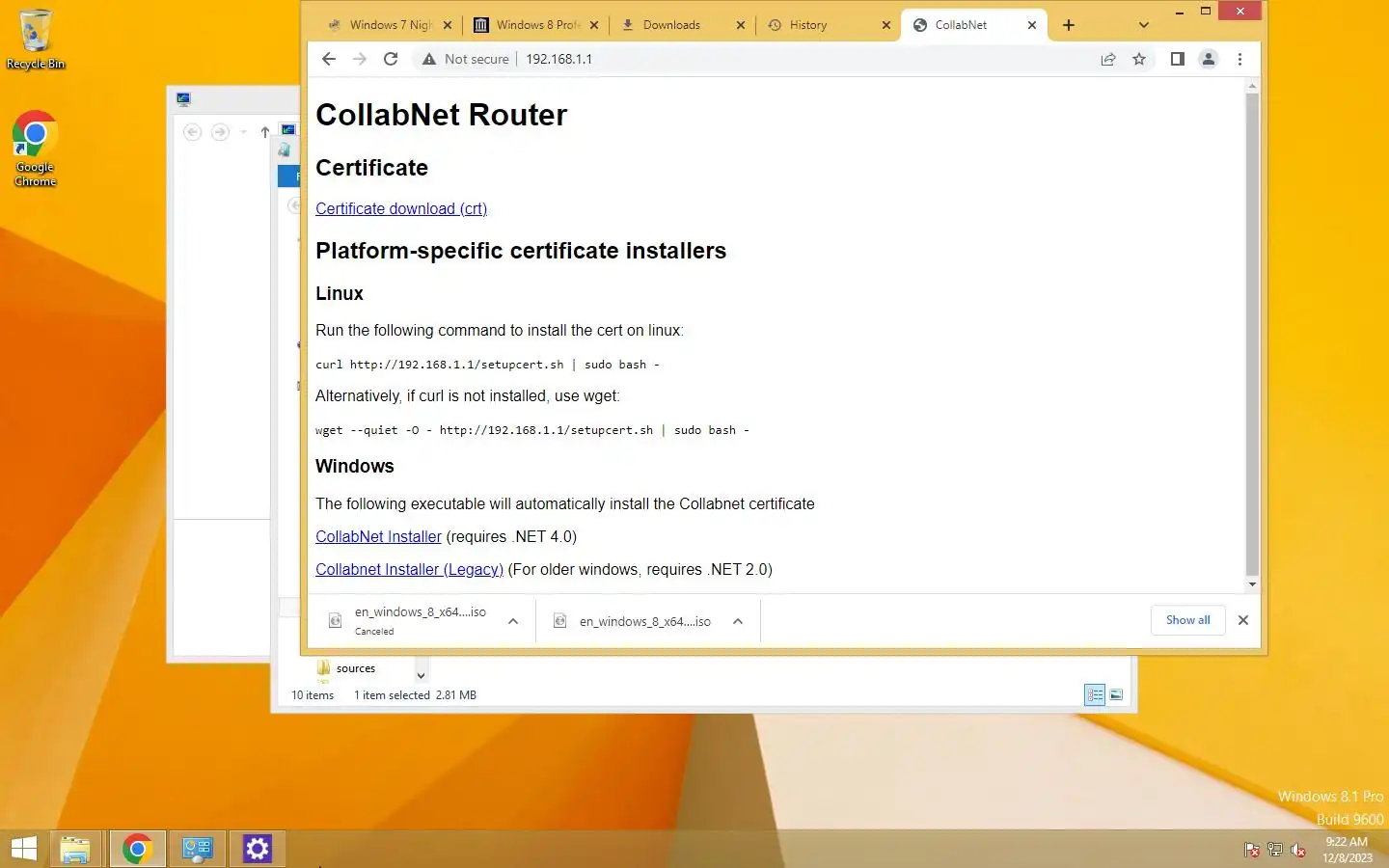This screenshot has height=868, width=1389.
Task: Switch to Windows 7 Nightly tab
Action: (388, 25)
